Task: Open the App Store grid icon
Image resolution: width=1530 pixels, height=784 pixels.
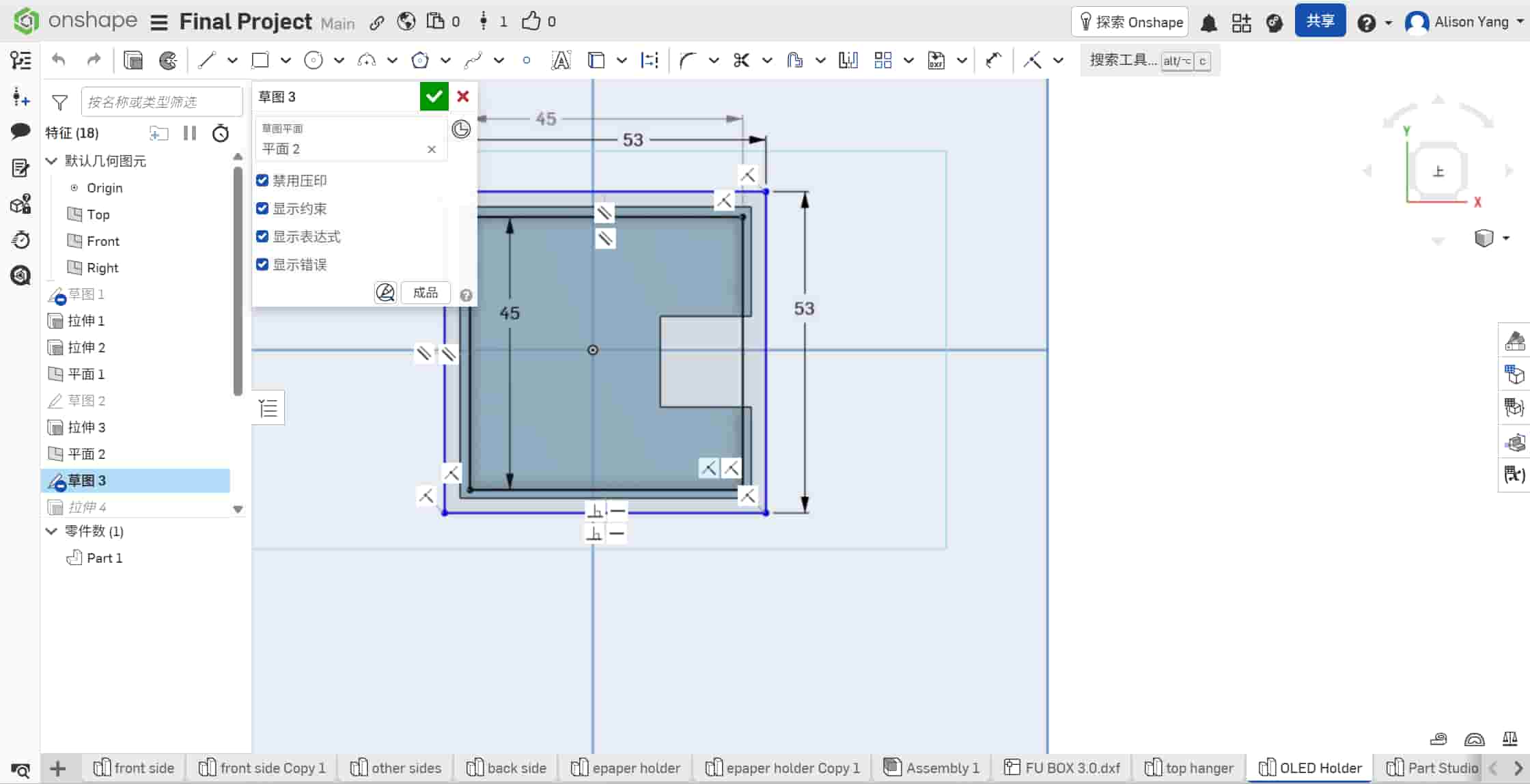Action: coord(1241,23)
